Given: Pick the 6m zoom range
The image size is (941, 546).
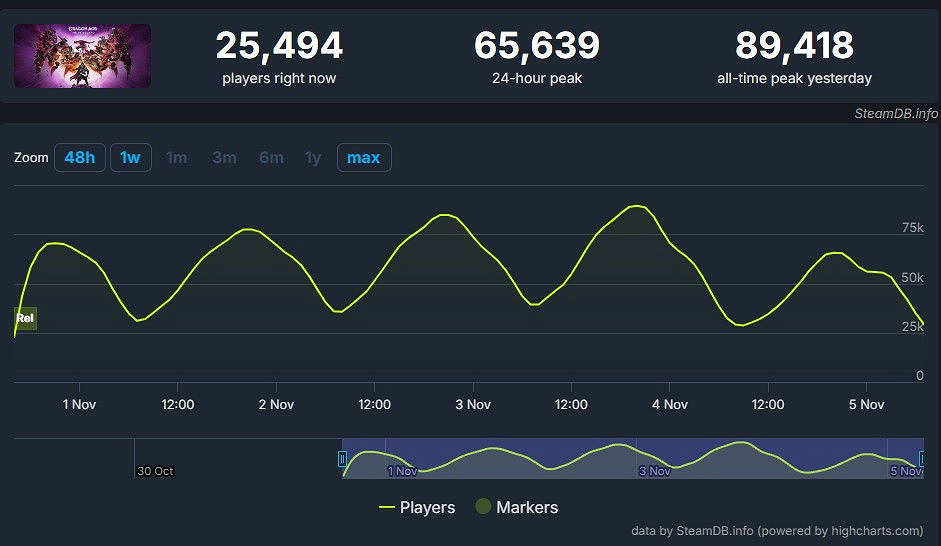Looking at the screenshot, I should coord(271,158).
